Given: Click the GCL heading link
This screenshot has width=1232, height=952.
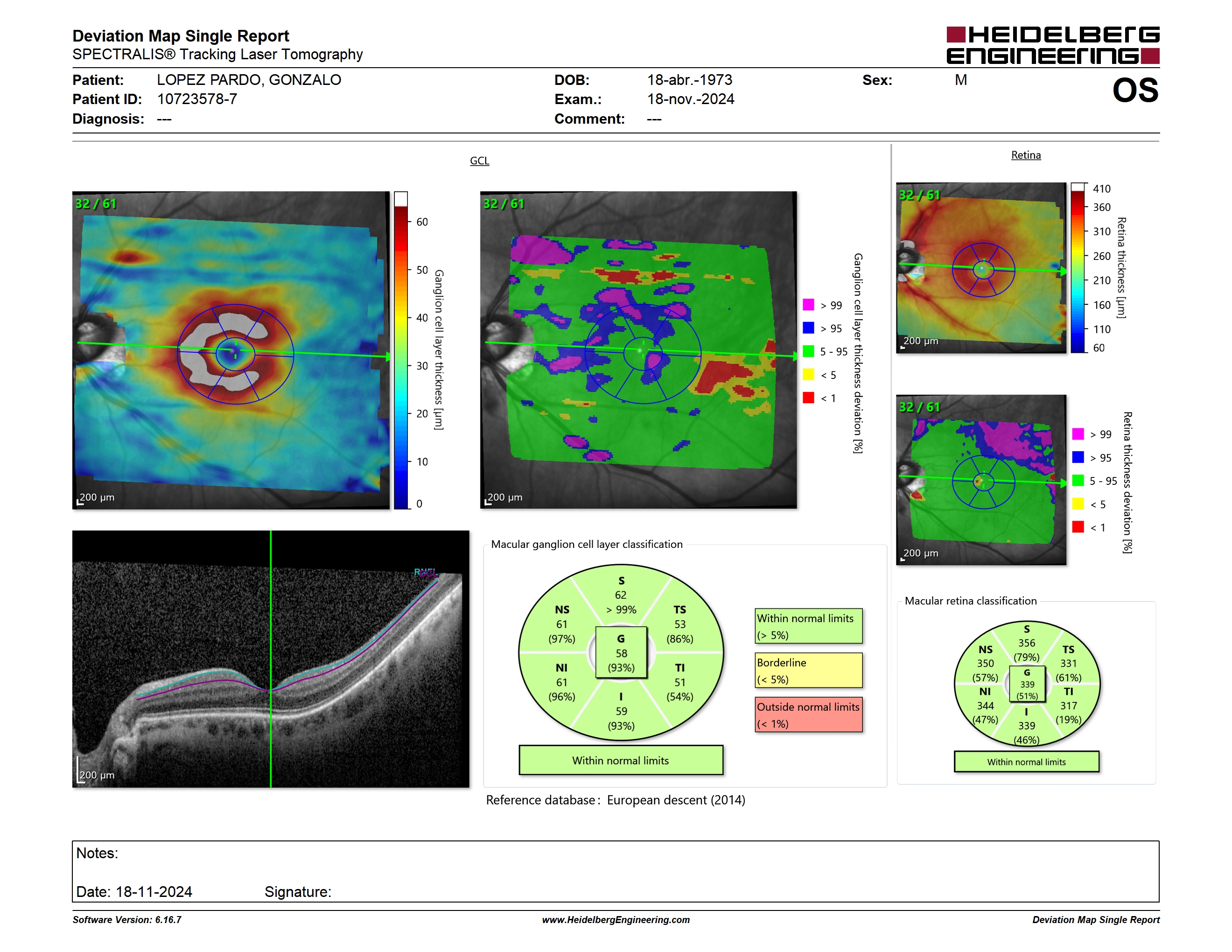Looking at the screenshot, I should point(479,161).
